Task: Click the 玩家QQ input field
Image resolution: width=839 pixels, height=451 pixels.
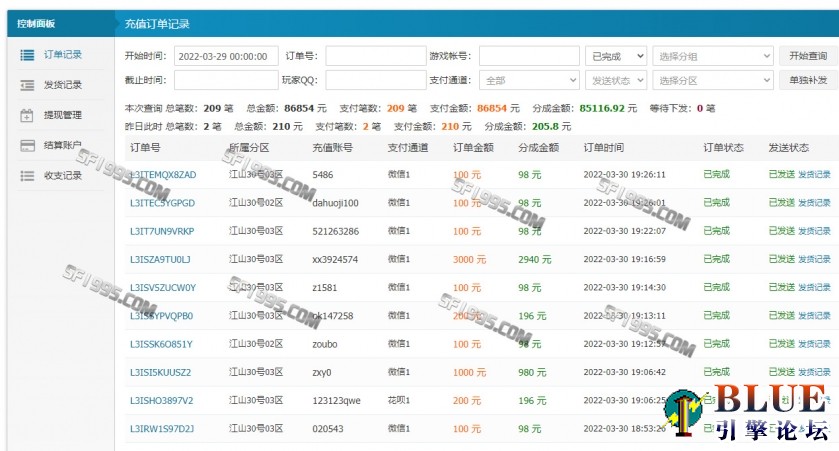Action: [x=375, y=80]
